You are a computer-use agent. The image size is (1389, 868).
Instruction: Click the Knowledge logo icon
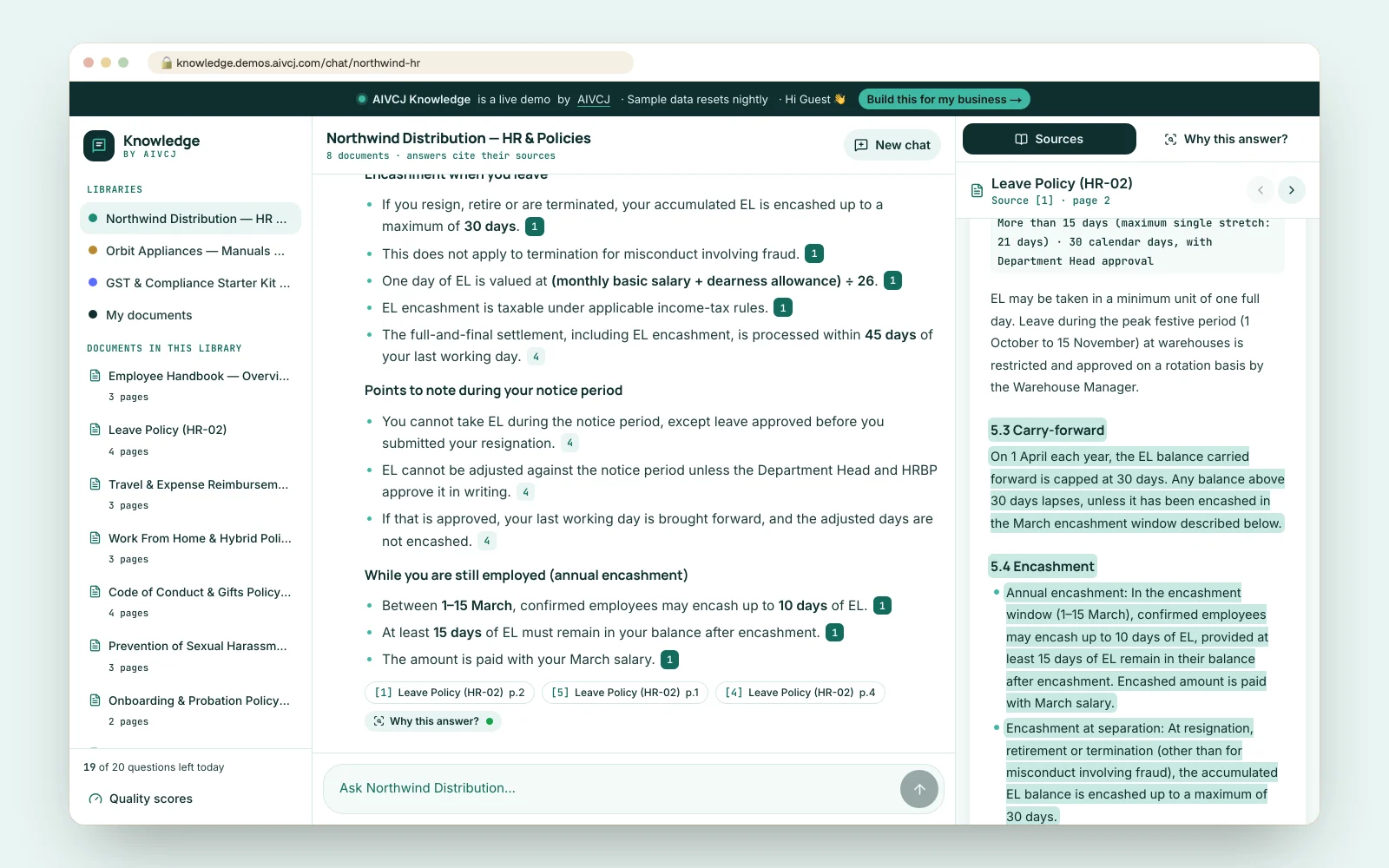click(x=99, y=146)
